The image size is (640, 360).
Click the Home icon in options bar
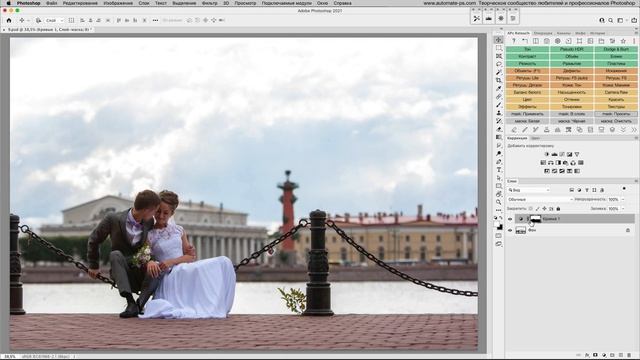[9, 20]
